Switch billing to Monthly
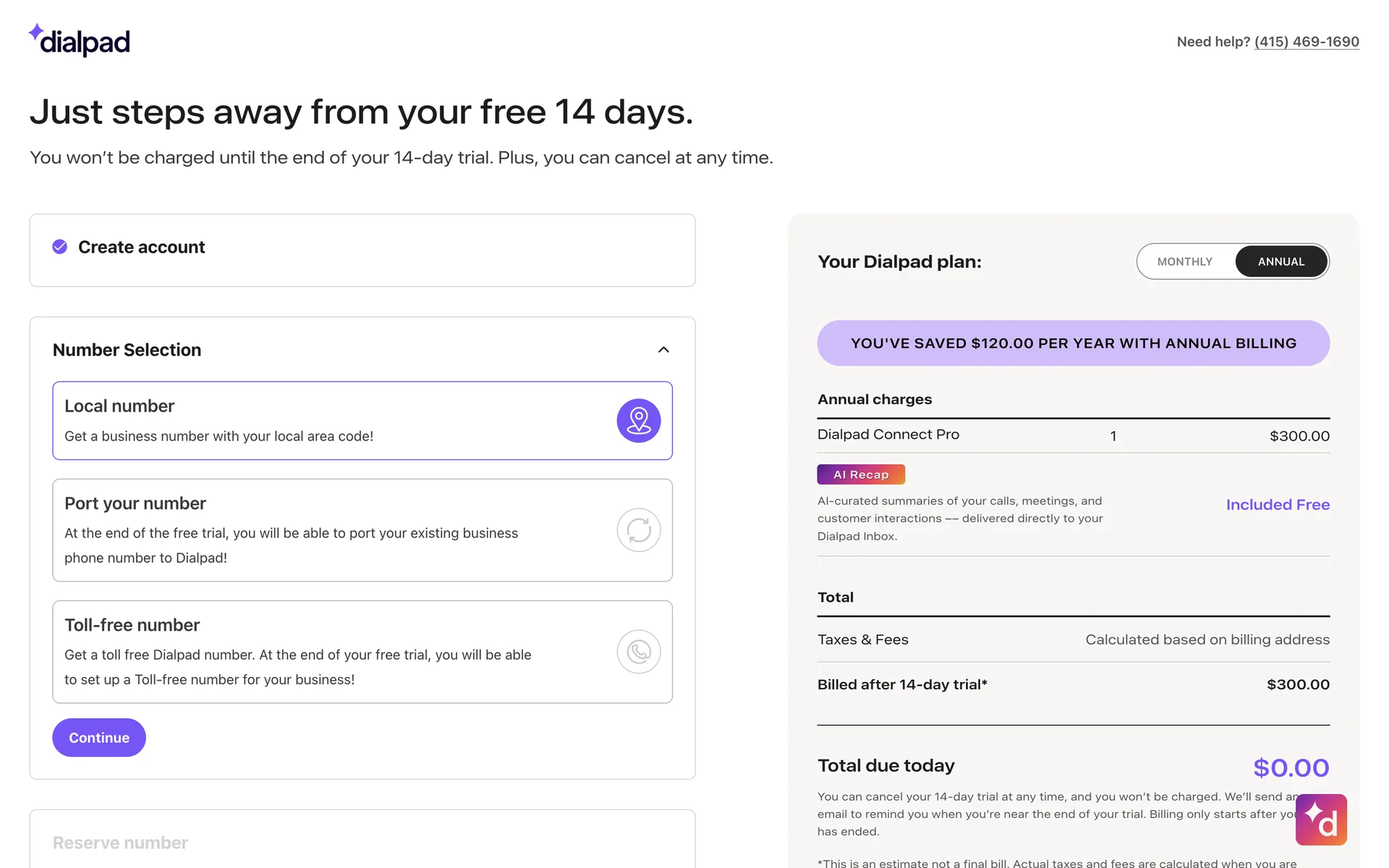This screenshot has height=868, width=1389. tap(1184, 262)
